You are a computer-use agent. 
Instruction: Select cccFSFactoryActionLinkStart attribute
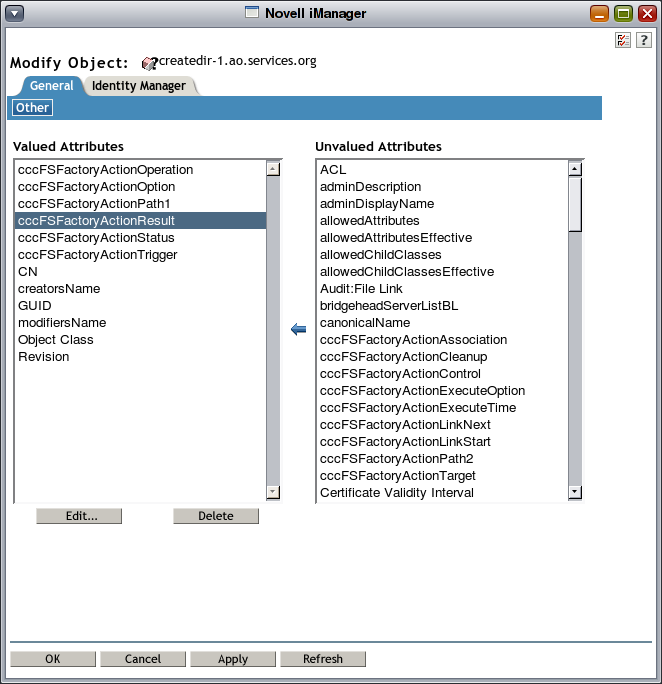[x=443, y=442]
